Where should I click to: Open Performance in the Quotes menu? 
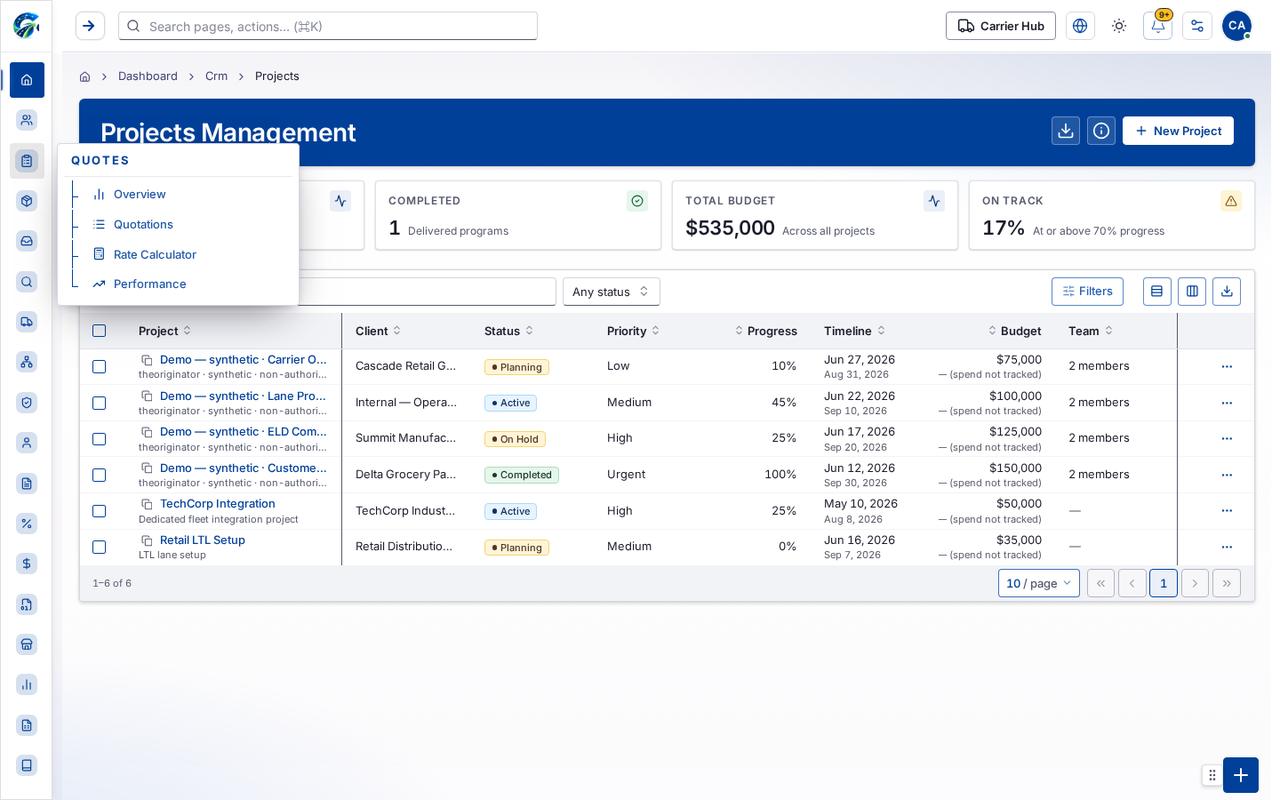[150, 284]
